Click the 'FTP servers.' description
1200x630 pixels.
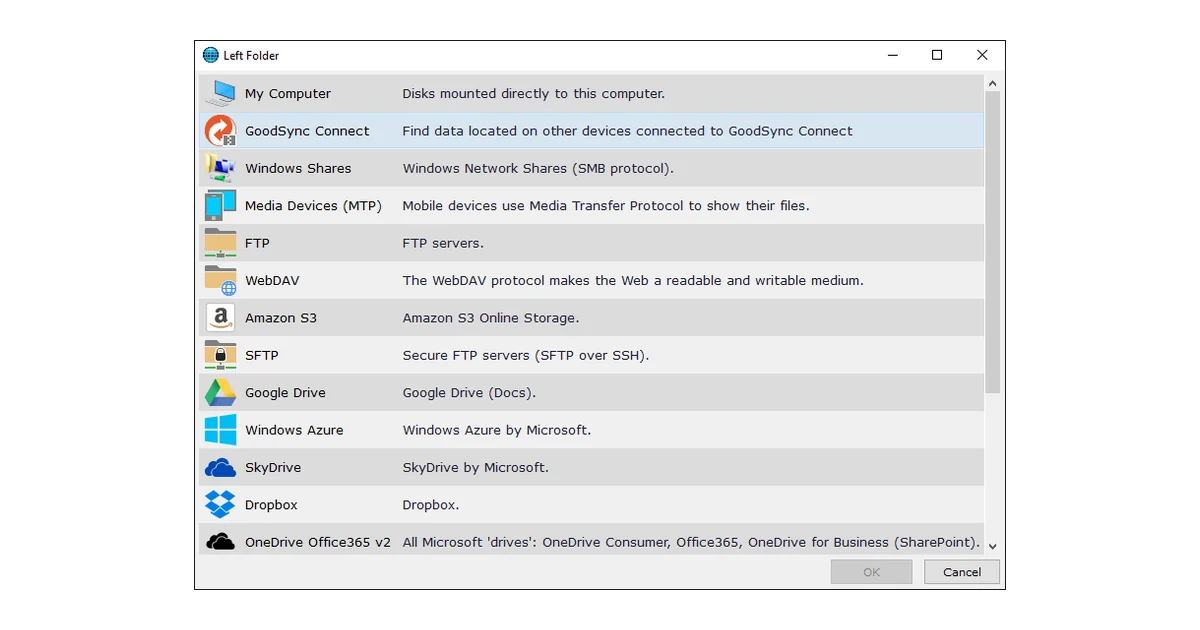coord(443,243)
